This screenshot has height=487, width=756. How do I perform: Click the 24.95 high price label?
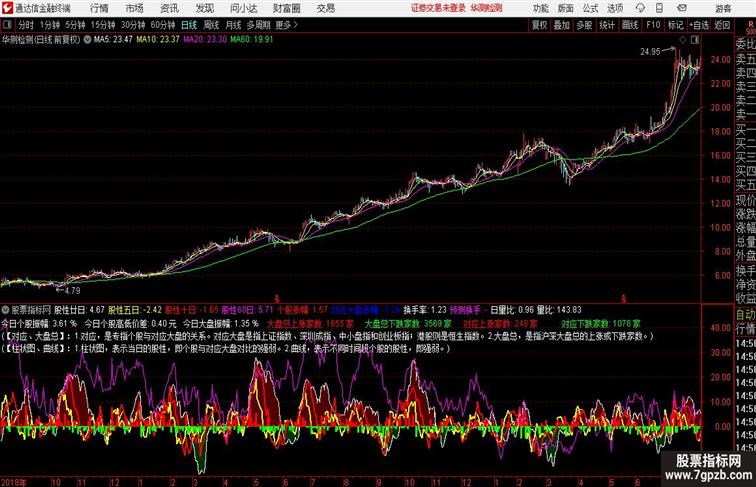[x=650, y=52]
